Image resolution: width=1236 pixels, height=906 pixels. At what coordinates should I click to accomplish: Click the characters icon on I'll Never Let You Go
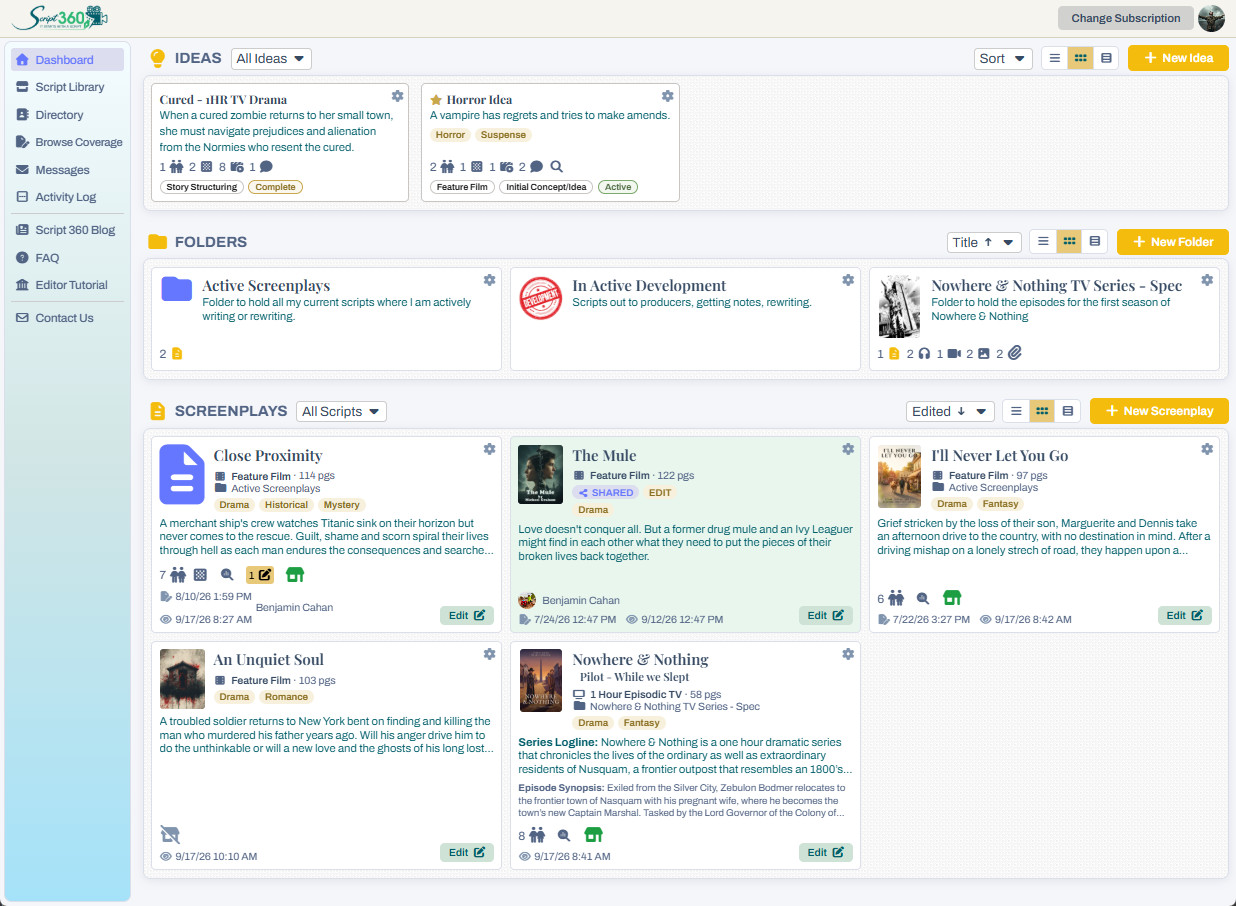895,598
